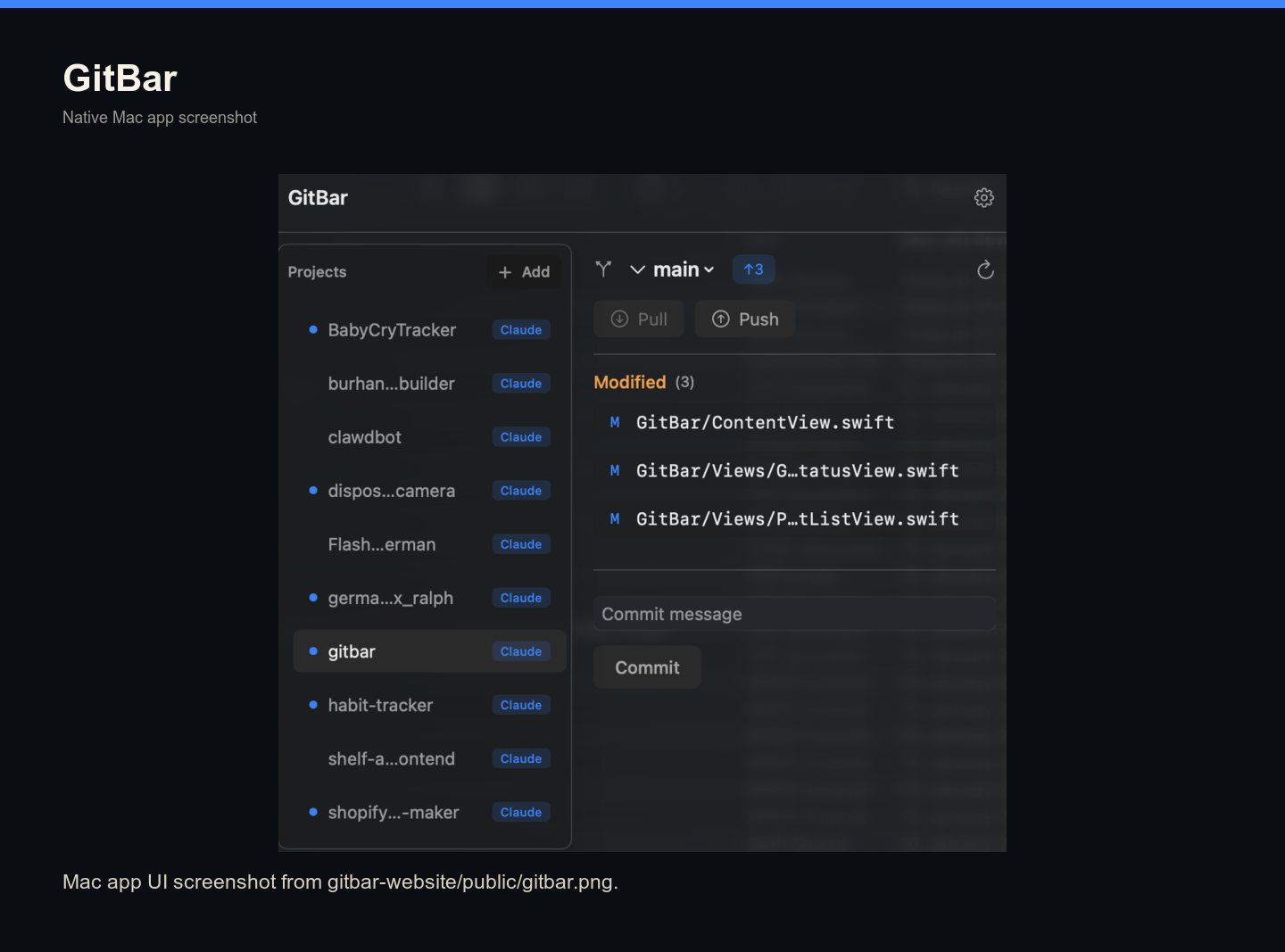1285x952 pixels.
Task: Select the burhan...builder project
Action: click(429, 384)
